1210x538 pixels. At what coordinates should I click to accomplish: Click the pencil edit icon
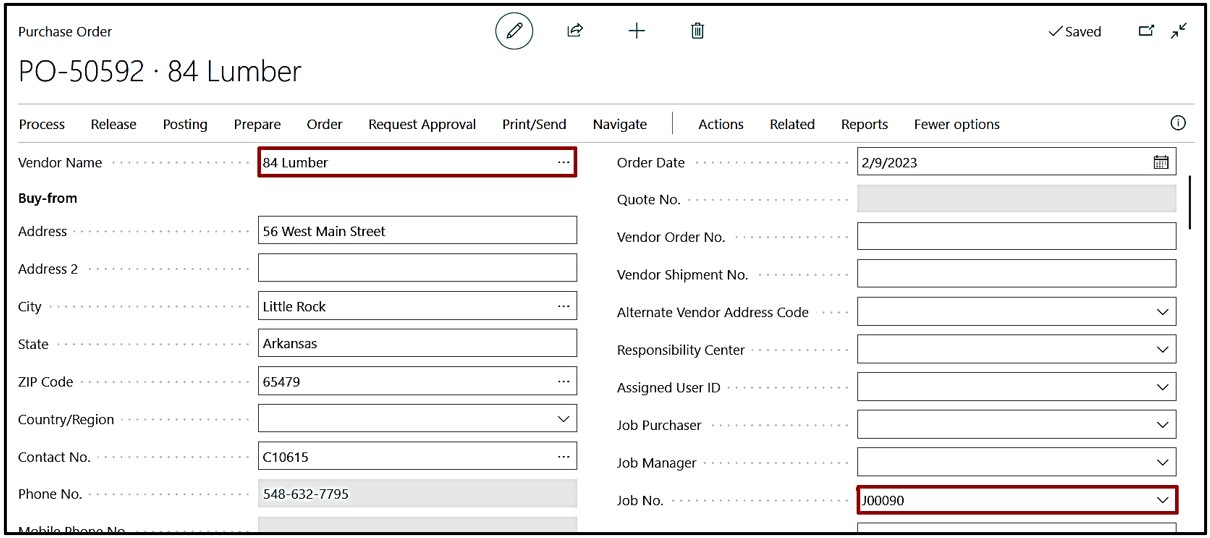pos(514,31)
